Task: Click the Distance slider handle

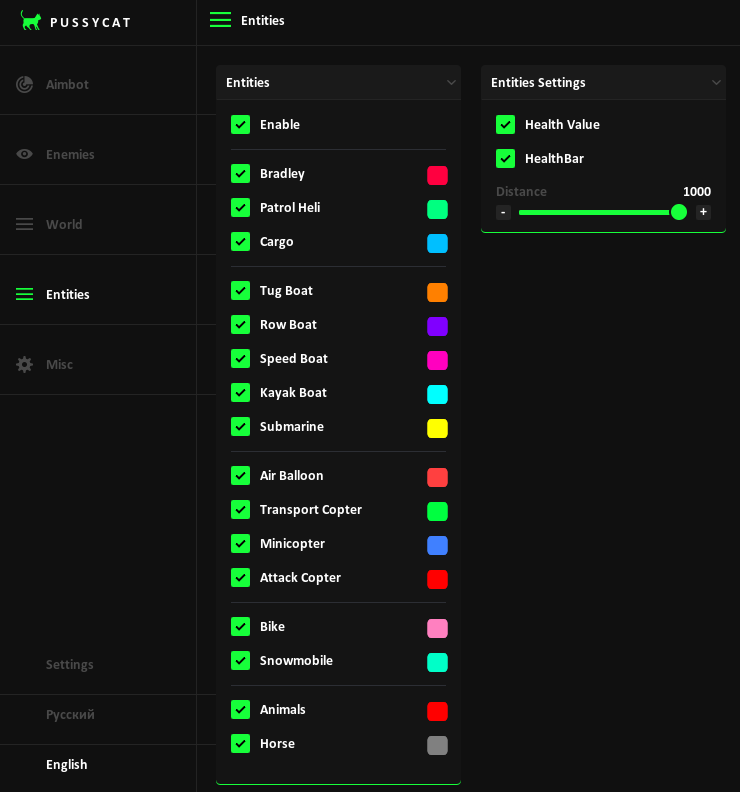Action: (x=679, y=212)
